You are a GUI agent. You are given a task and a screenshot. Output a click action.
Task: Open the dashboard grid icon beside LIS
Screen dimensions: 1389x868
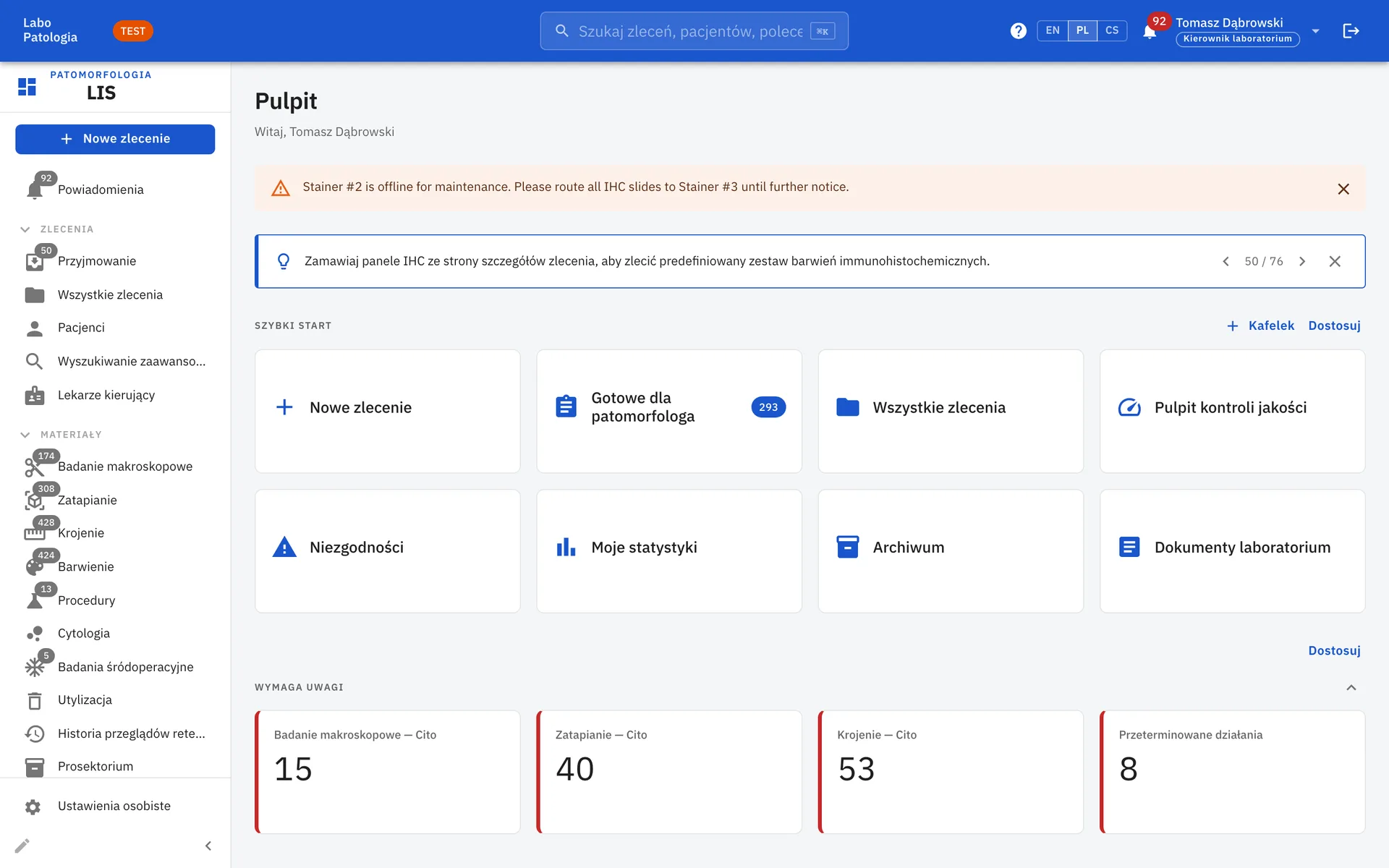(x=27, y=87)
